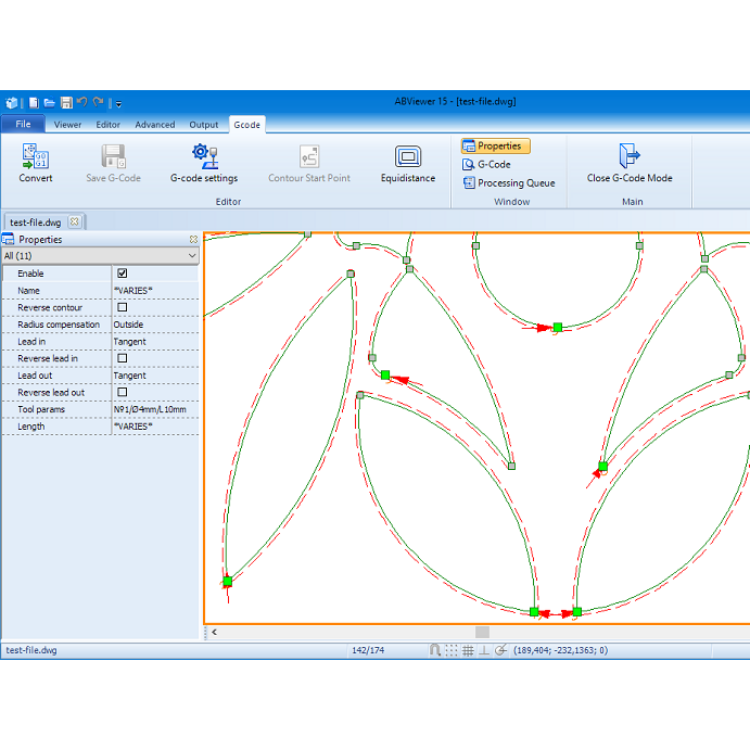Toggle the snap magnet icon in status bar

click(x=435, y=650)
